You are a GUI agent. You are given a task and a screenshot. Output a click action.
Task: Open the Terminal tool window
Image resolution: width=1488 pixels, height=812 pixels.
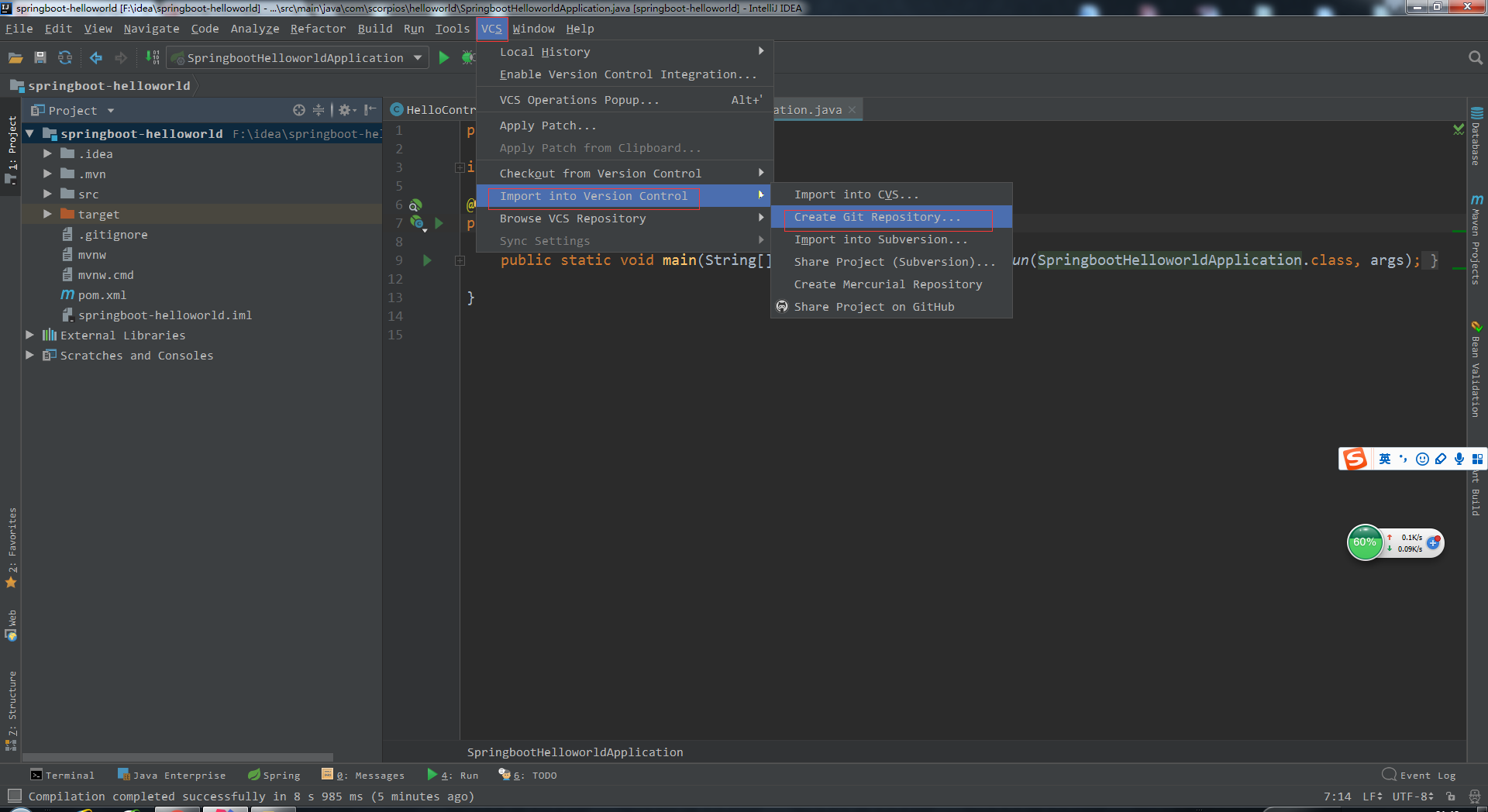(62, 775)
